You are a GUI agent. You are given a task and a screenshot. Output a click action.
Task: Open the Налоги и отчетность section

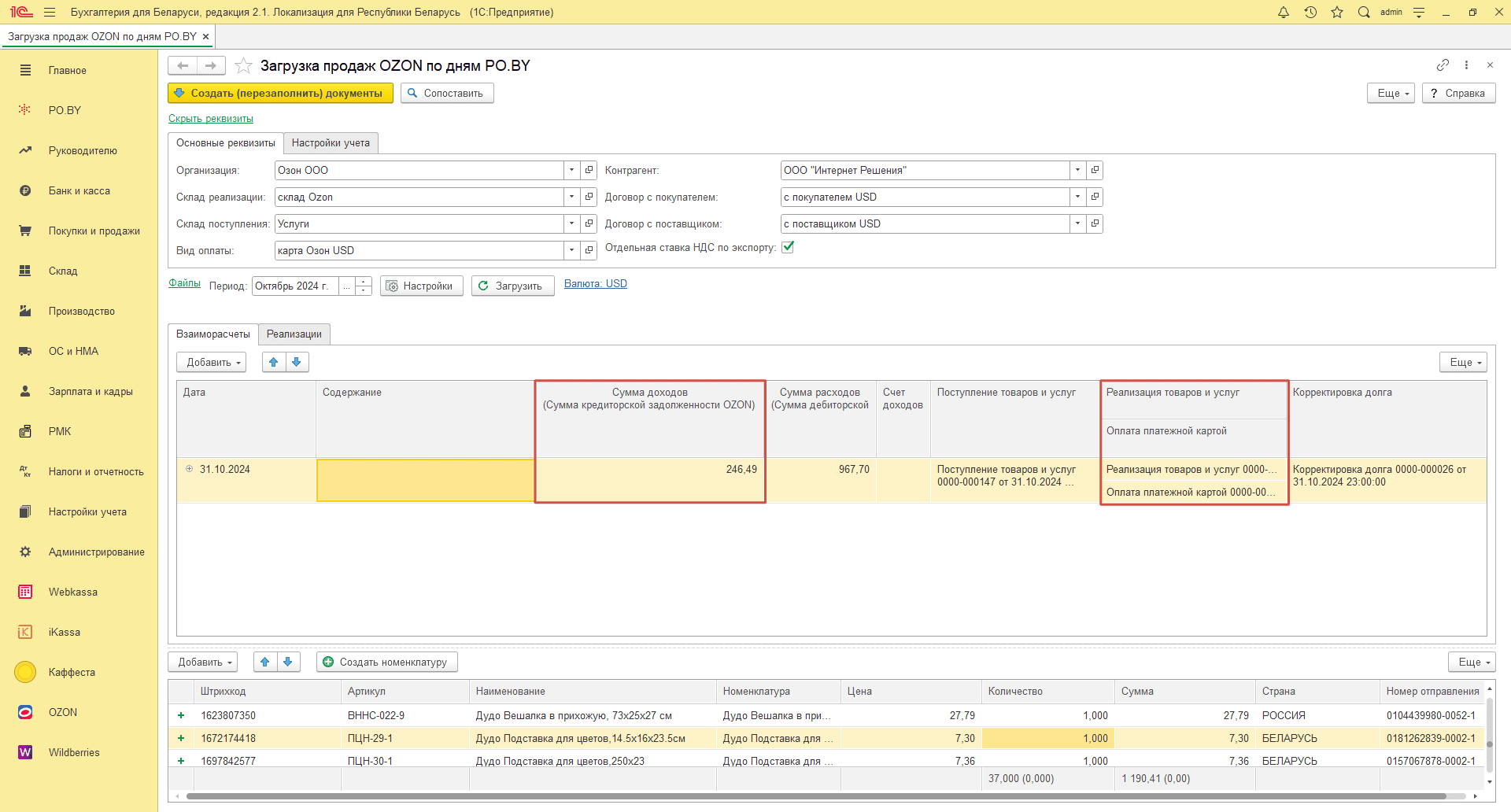96,471
